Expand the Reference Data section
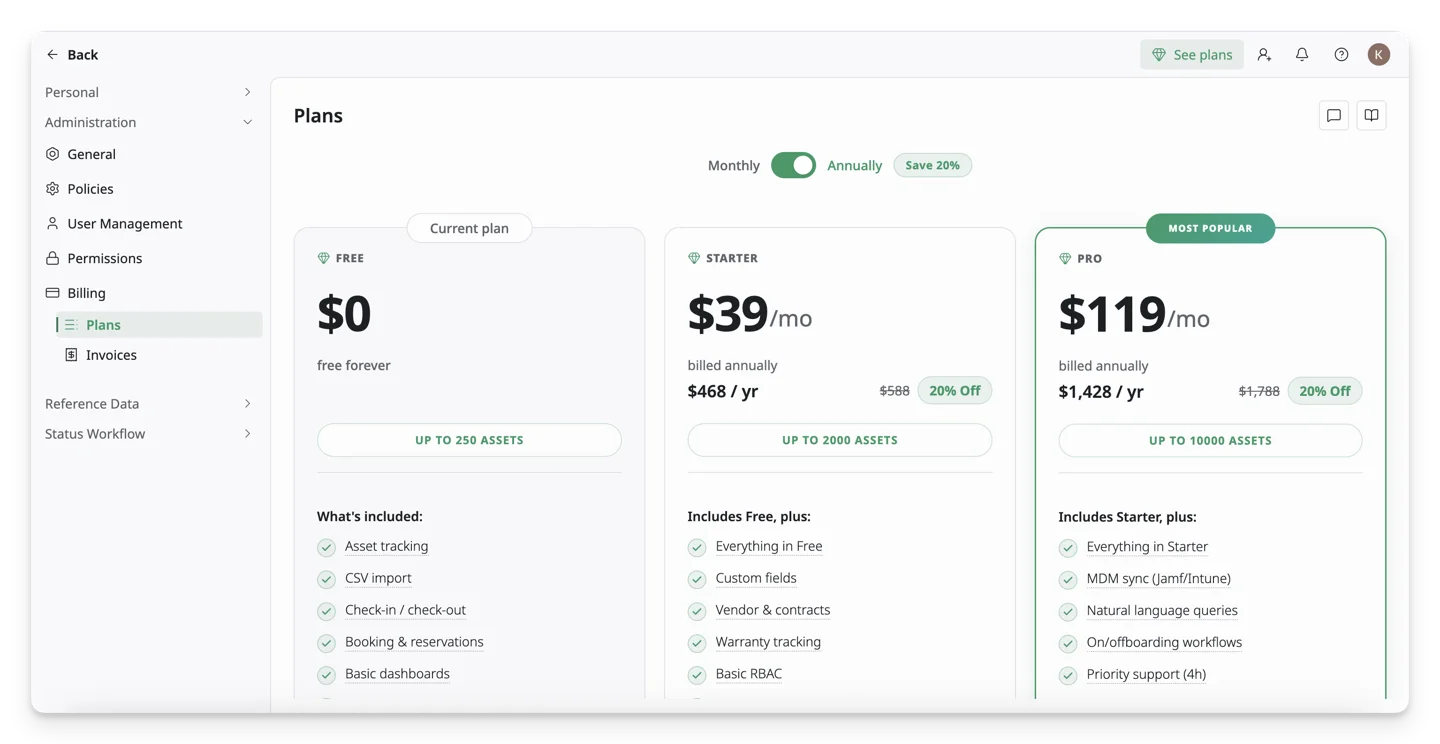 pos(149,404)
